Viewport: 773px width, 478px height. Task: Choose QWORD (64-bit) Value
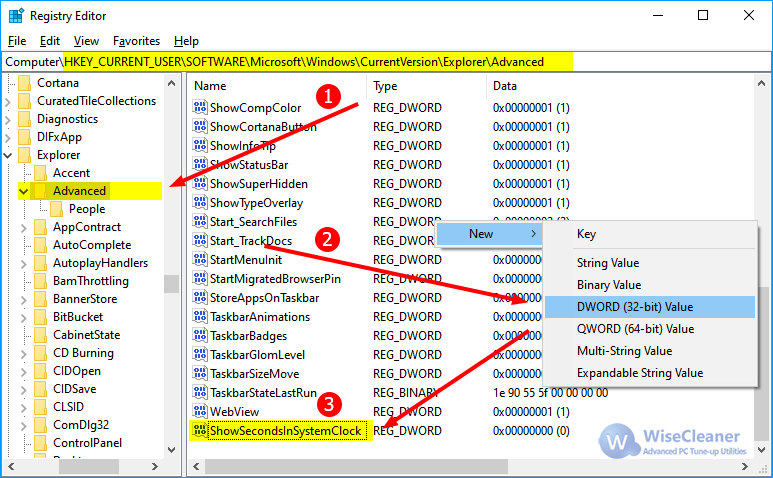pos(650,329)
